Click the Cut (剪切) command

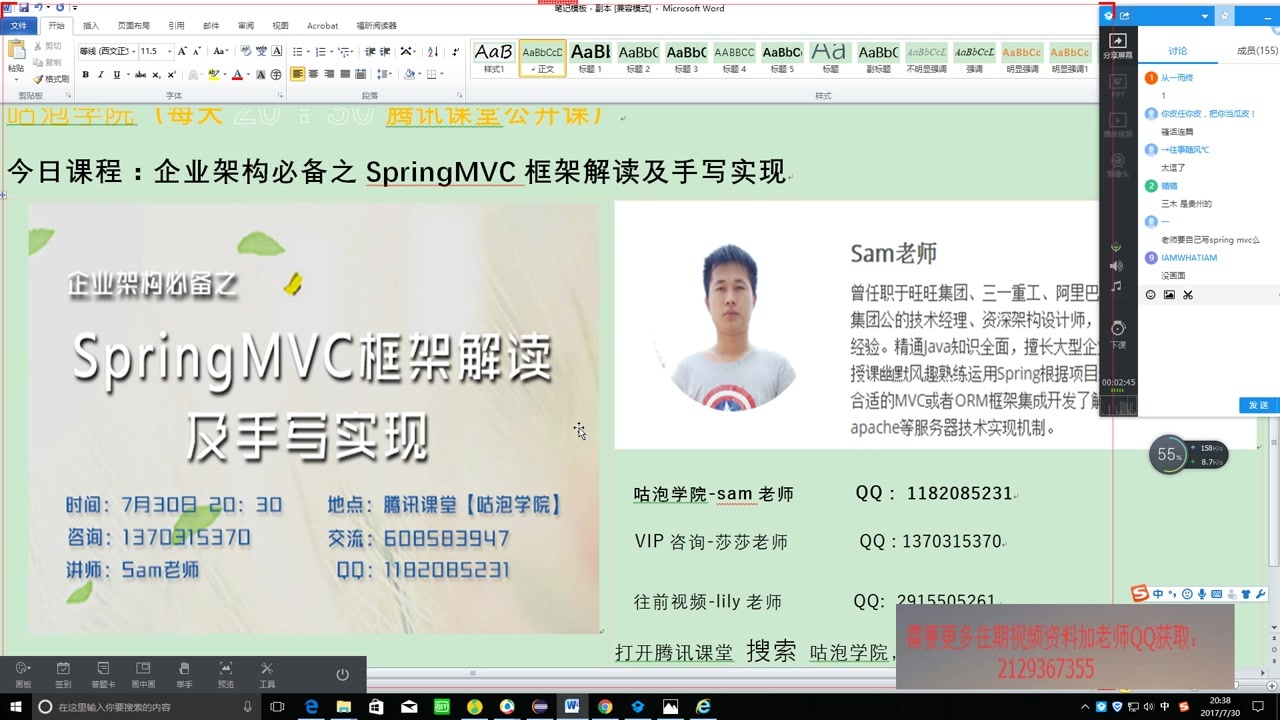coord(47,46)
